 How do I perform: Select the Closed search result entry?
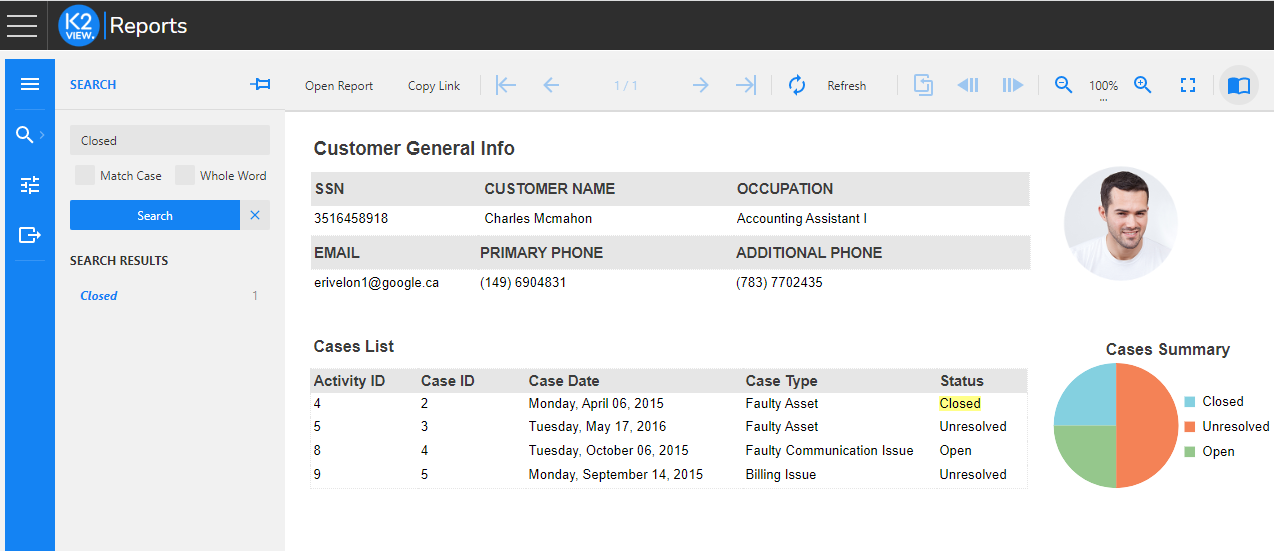tap(99, 296)
